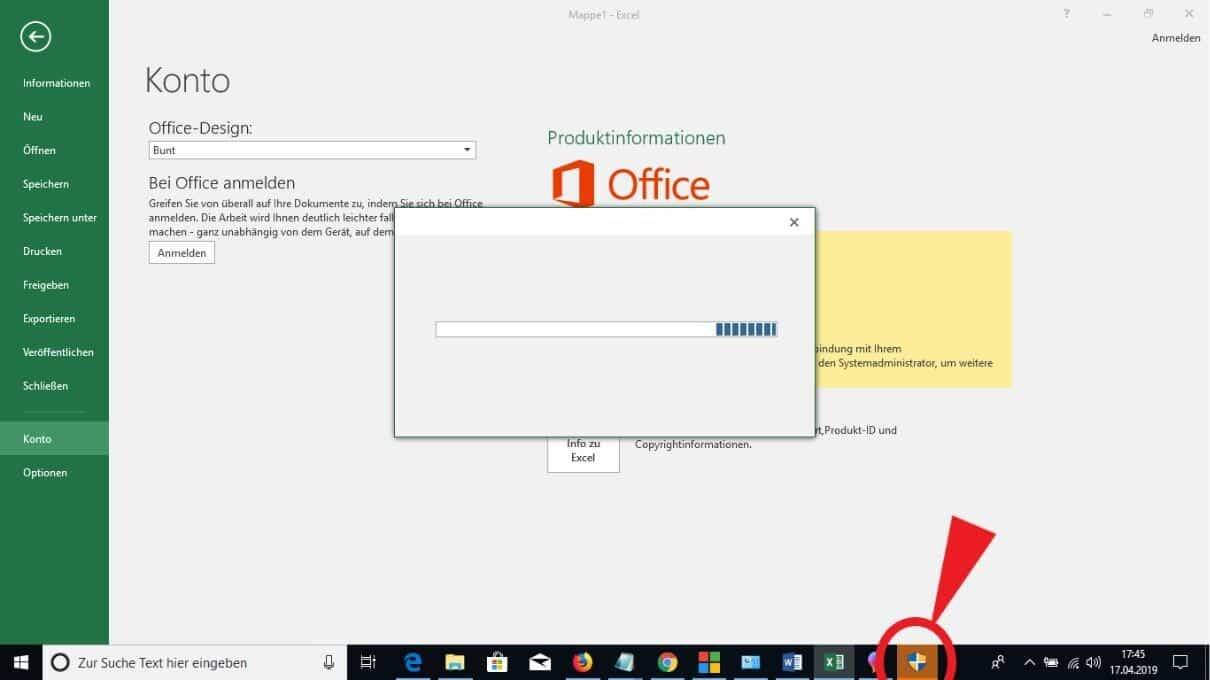The height and width of the screenshot is (680, 1210).
Task: Click the Anmelden button under Bei Office anmelden
Action: coord(181,253)
